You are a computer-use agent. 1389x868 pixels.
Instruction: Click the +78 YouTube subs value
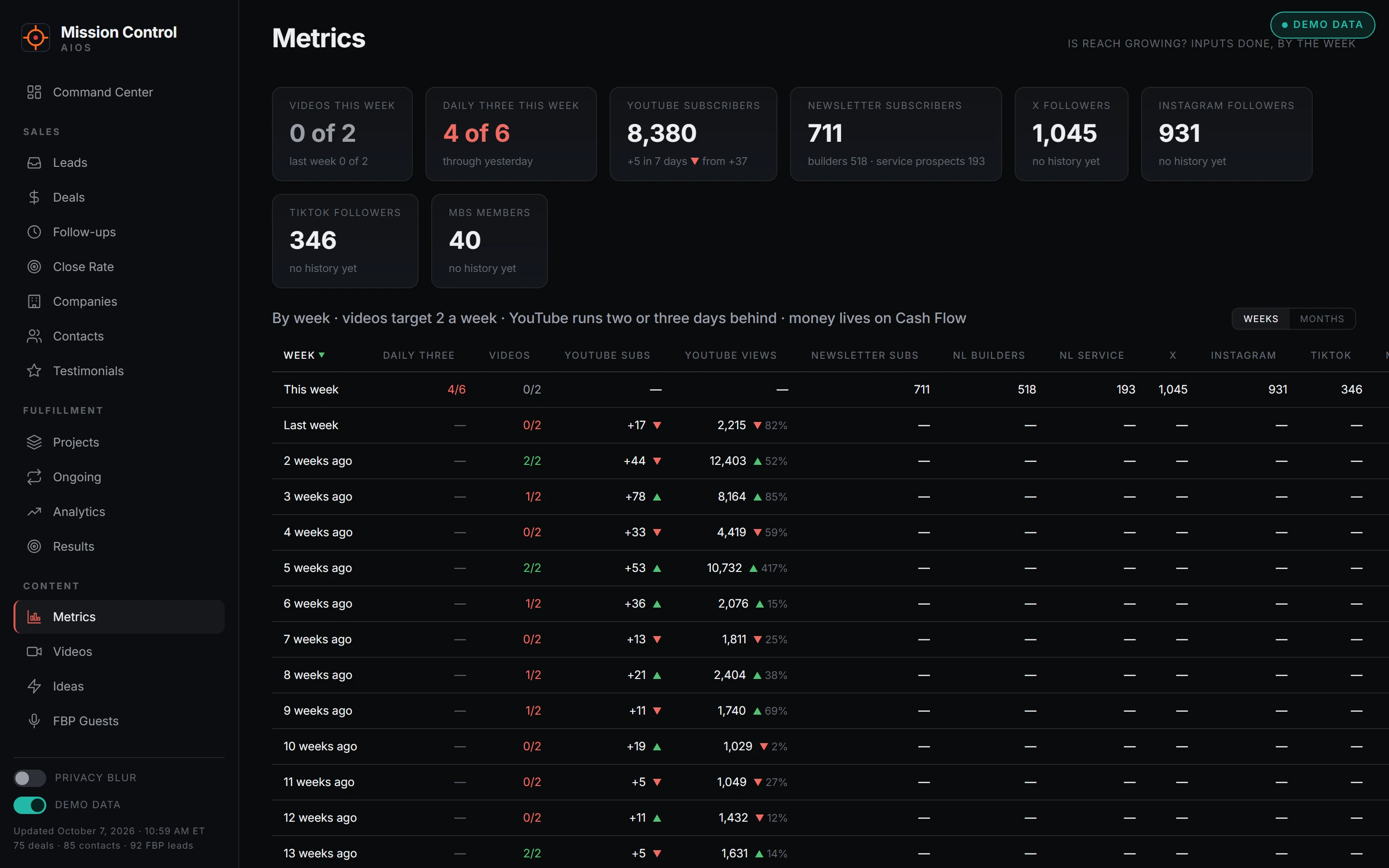(x=635, y=497)
